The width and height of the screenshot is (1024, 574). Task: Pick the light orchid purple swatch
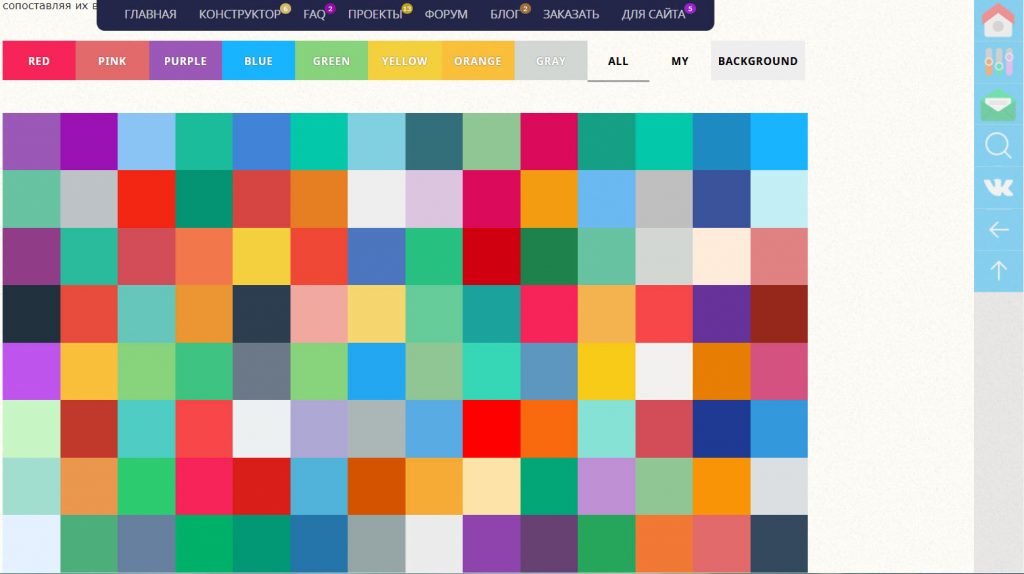[x=607, y=486]
